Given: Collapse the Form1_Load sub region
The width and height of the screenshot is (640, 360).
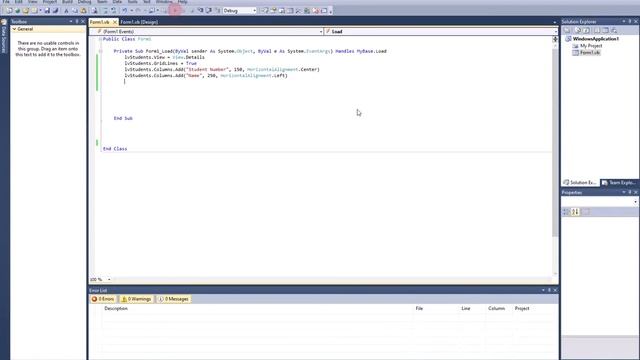Looking at the screenshot, I should tap(100, 51).
